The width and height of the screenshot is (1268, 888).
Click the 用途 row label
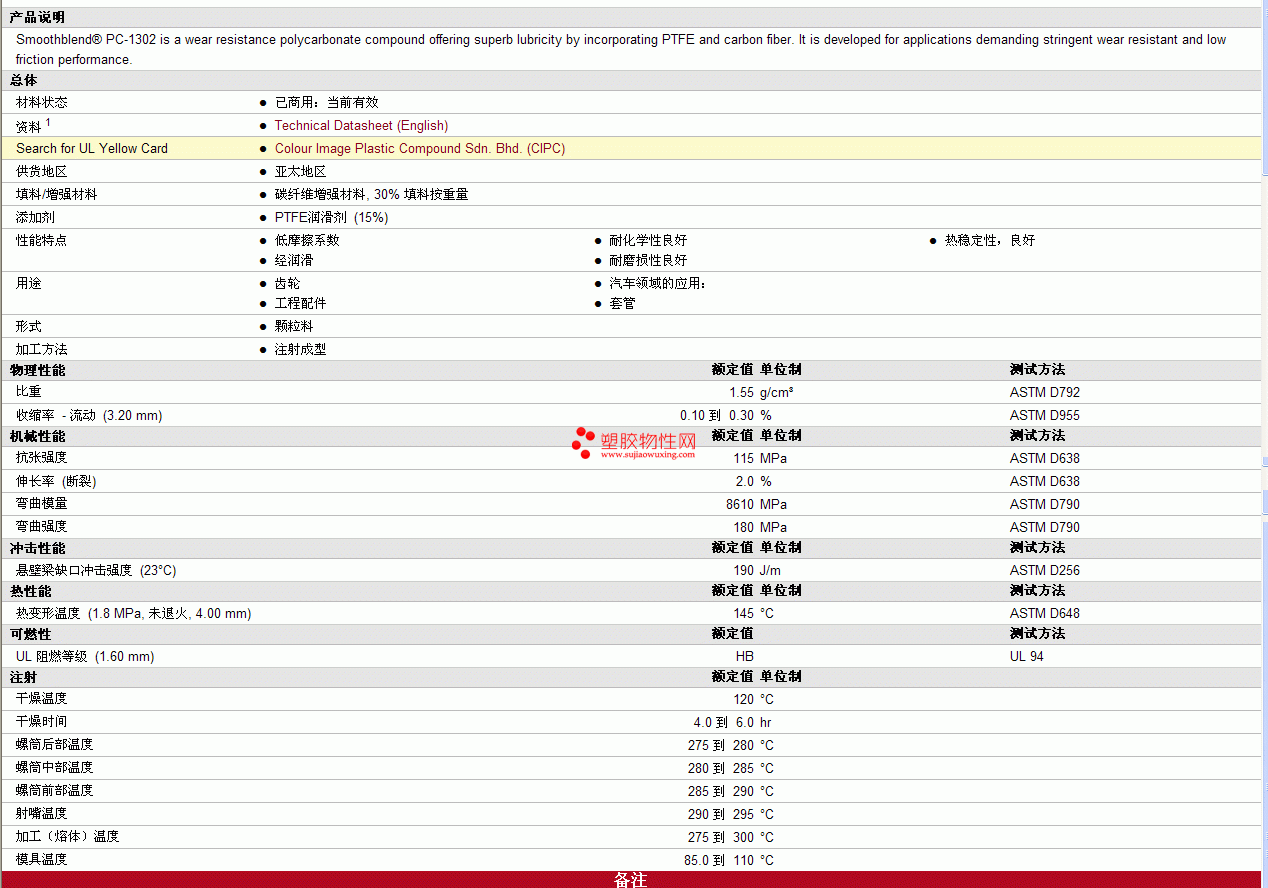pos(29,283)
